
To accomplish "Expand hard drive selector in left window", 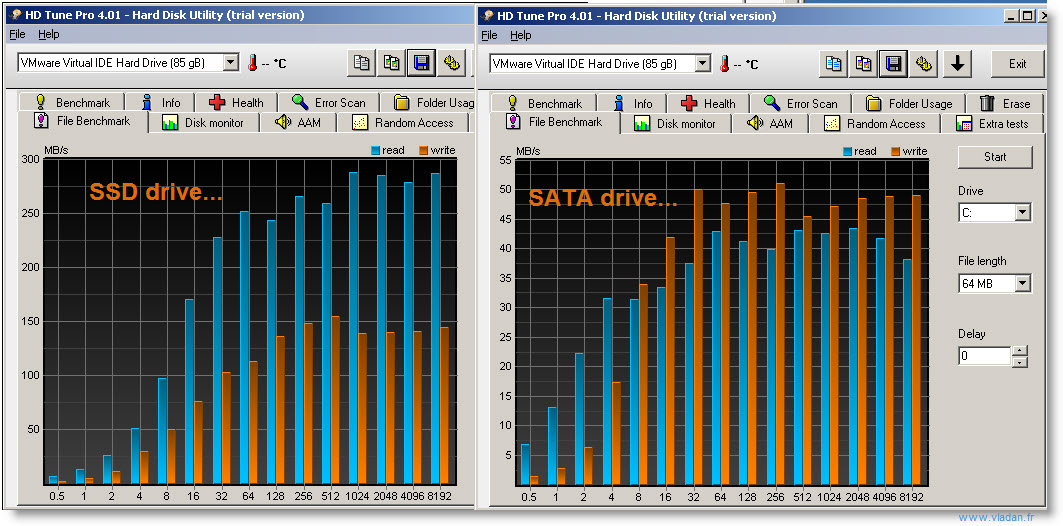I will [231, 63].
